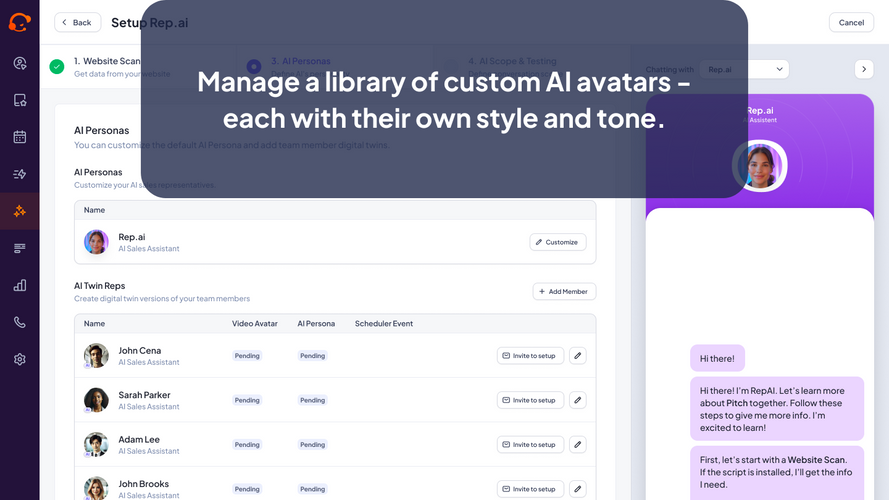Invite Adam Lee to setup
Image resolution: width=889 pixels, height=500 pixels.
(x=530, y=444)
